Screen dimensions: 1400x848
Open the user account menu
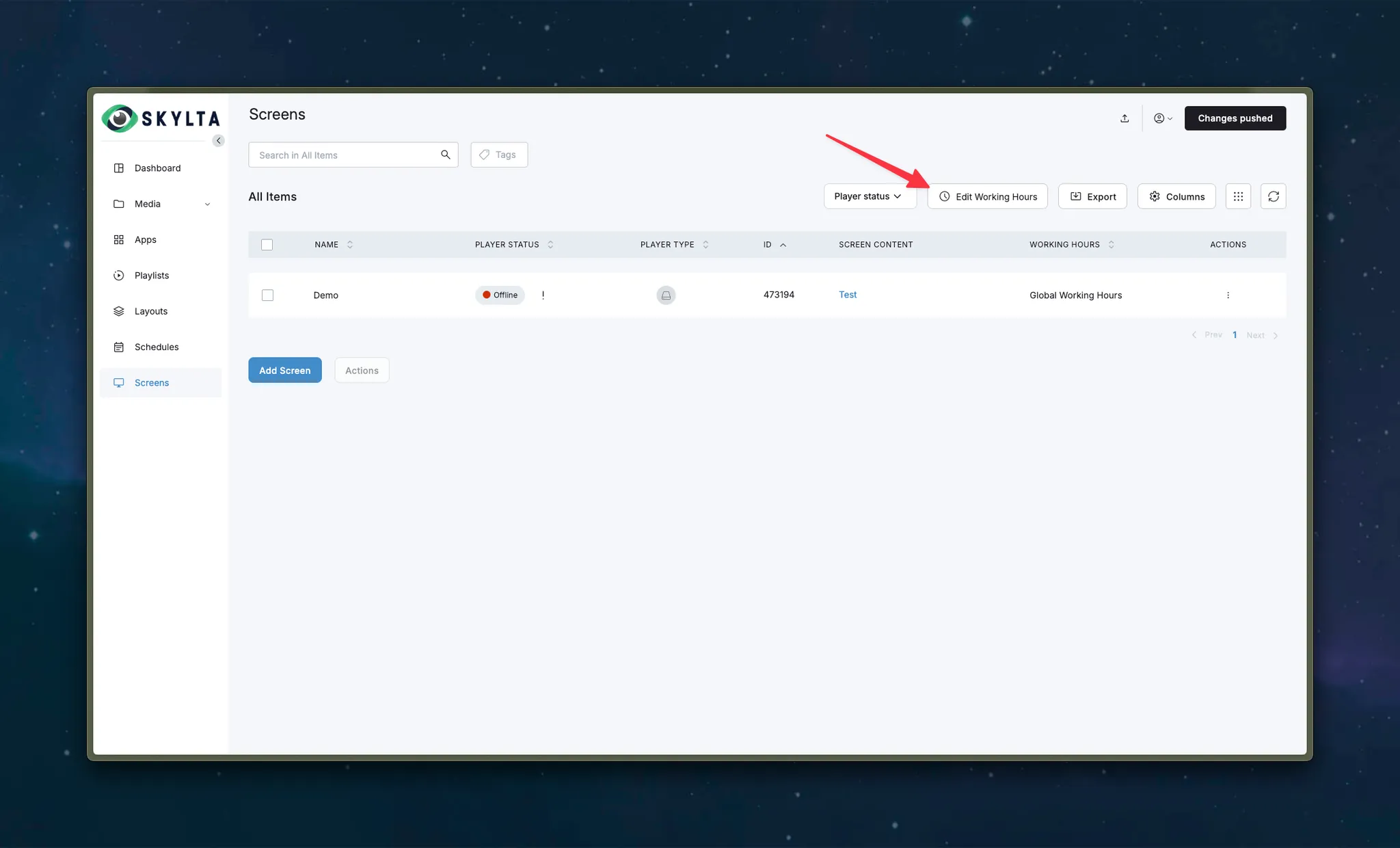(1163, 118)
